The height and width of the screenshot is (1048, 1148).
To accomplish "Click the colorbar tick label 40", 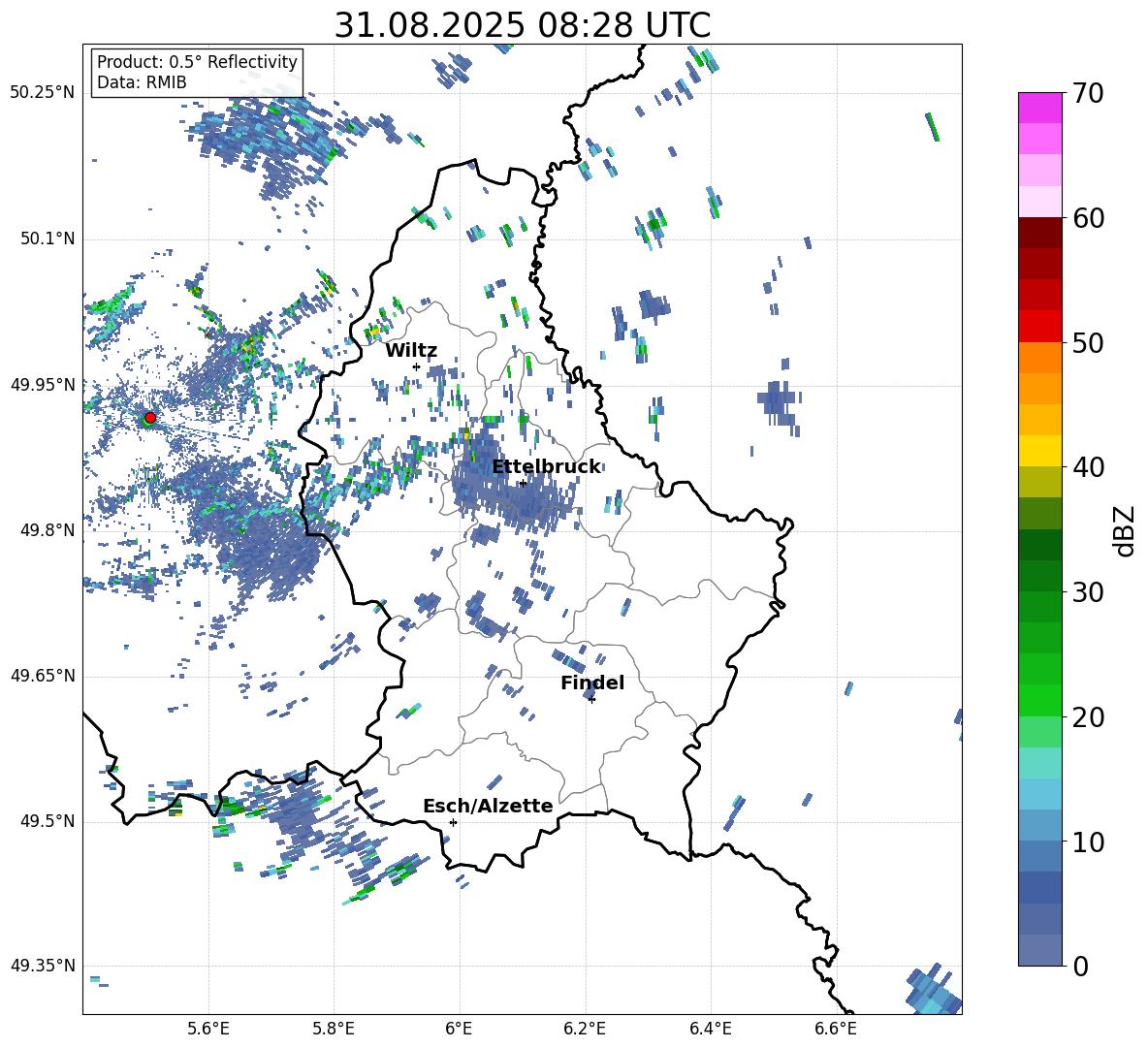I will [x=1088, y=467].
